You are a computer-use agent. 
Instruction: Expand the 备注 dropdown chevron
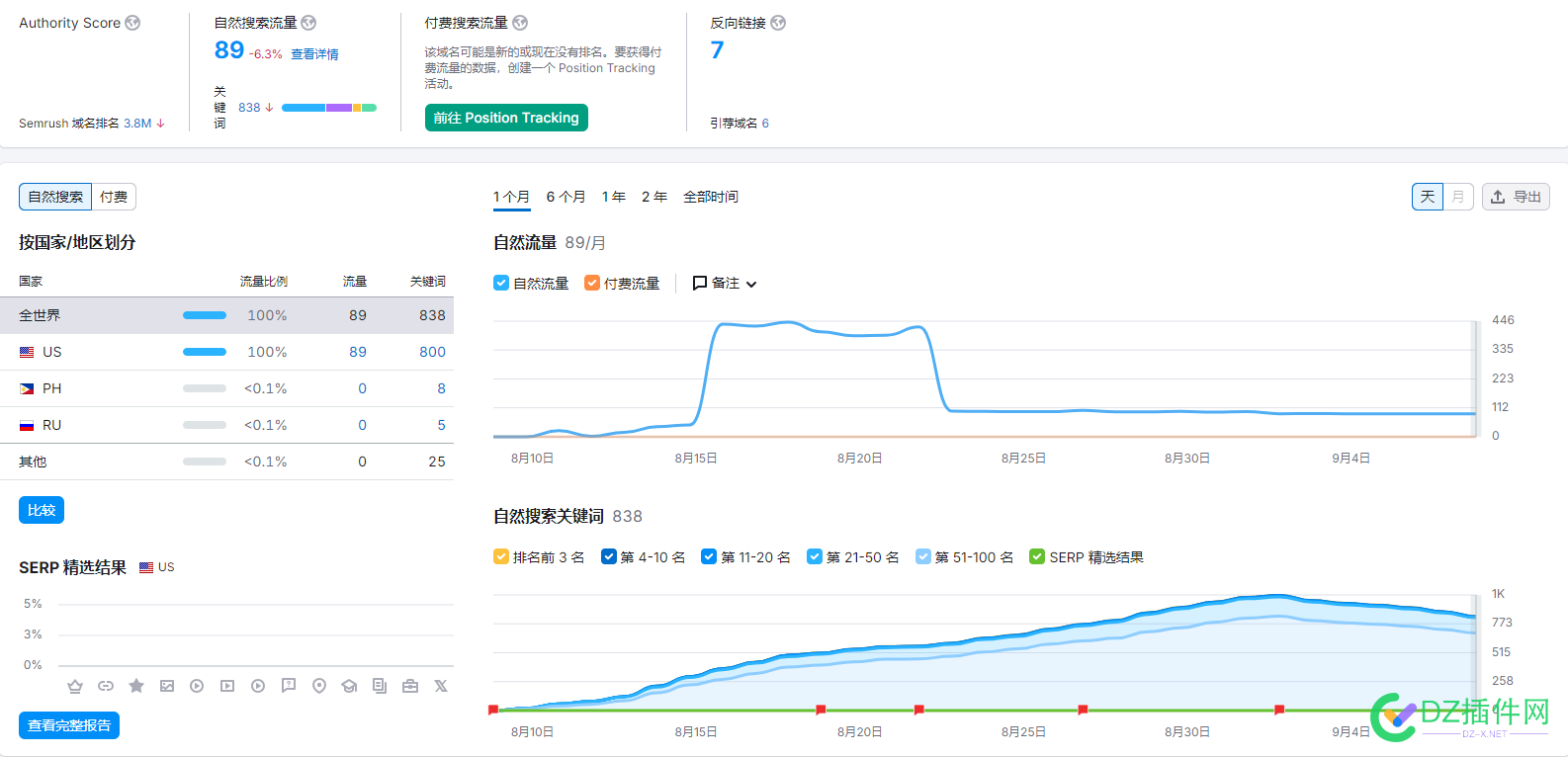[751, 284]
